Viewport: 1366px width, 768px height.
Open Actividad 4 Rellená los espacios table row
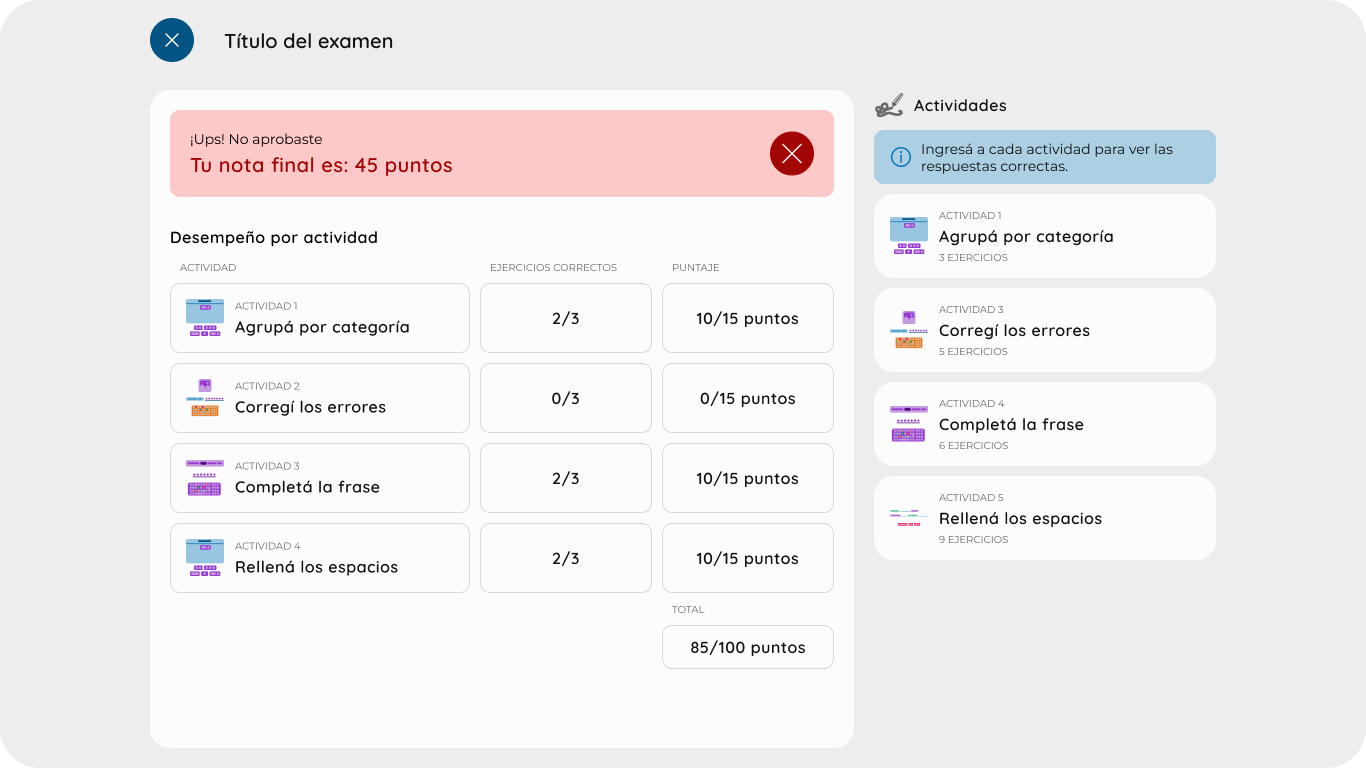[x=320, y=558]
